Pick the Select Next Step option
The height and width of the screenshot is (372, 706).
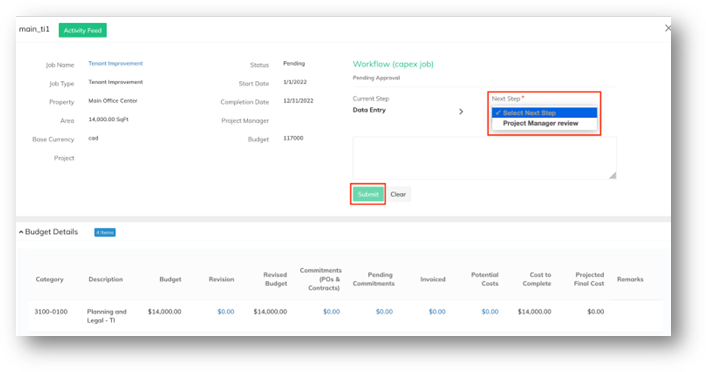544,113
